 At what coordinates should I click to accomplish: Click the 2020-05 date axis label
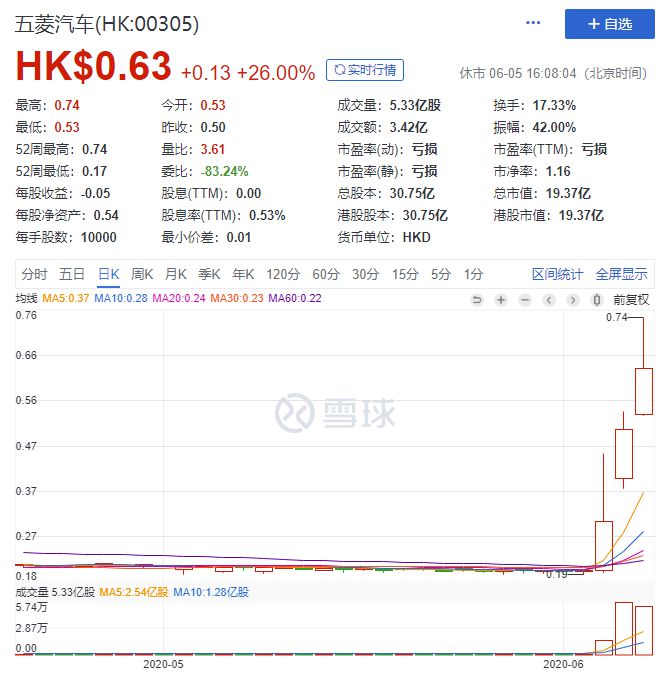pyautogui.click(x=163, y=664)
